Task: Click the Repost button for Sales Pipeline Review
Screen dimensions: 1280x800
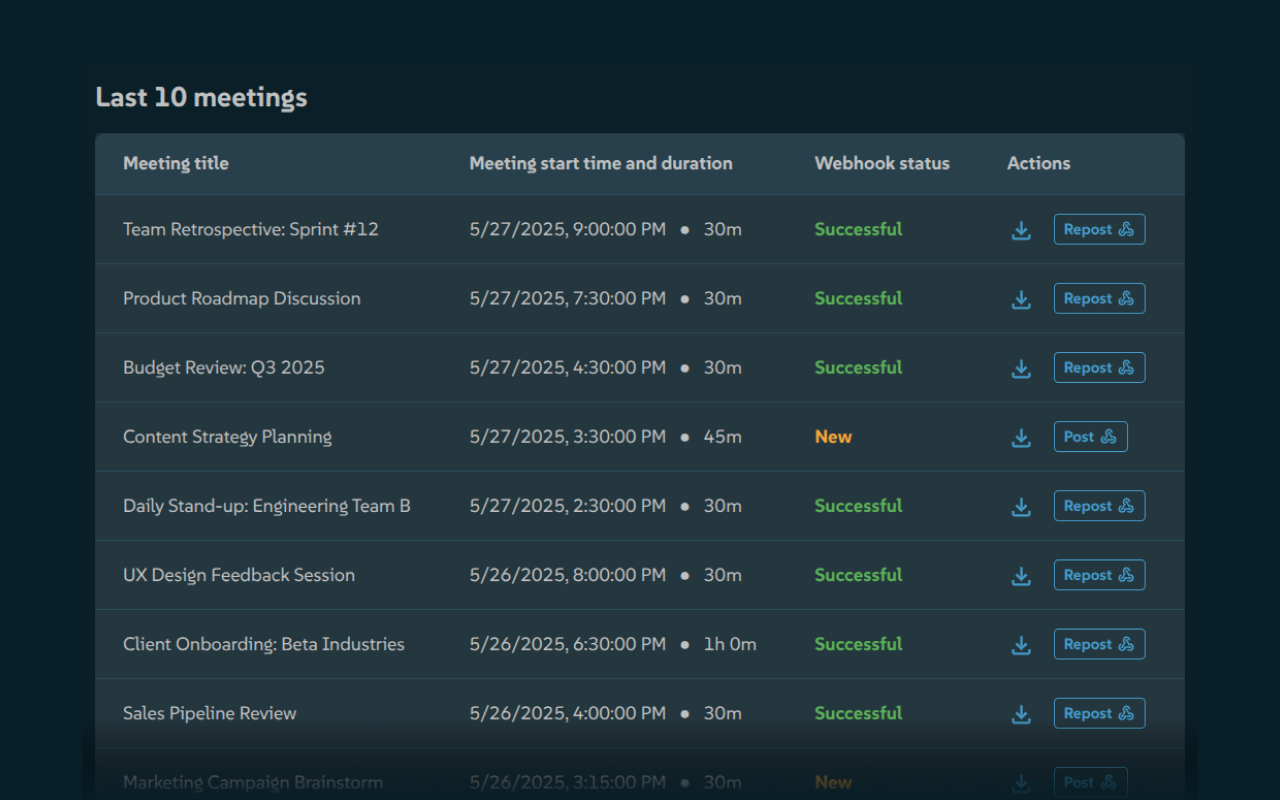Action: click(x=1099, y=713)
